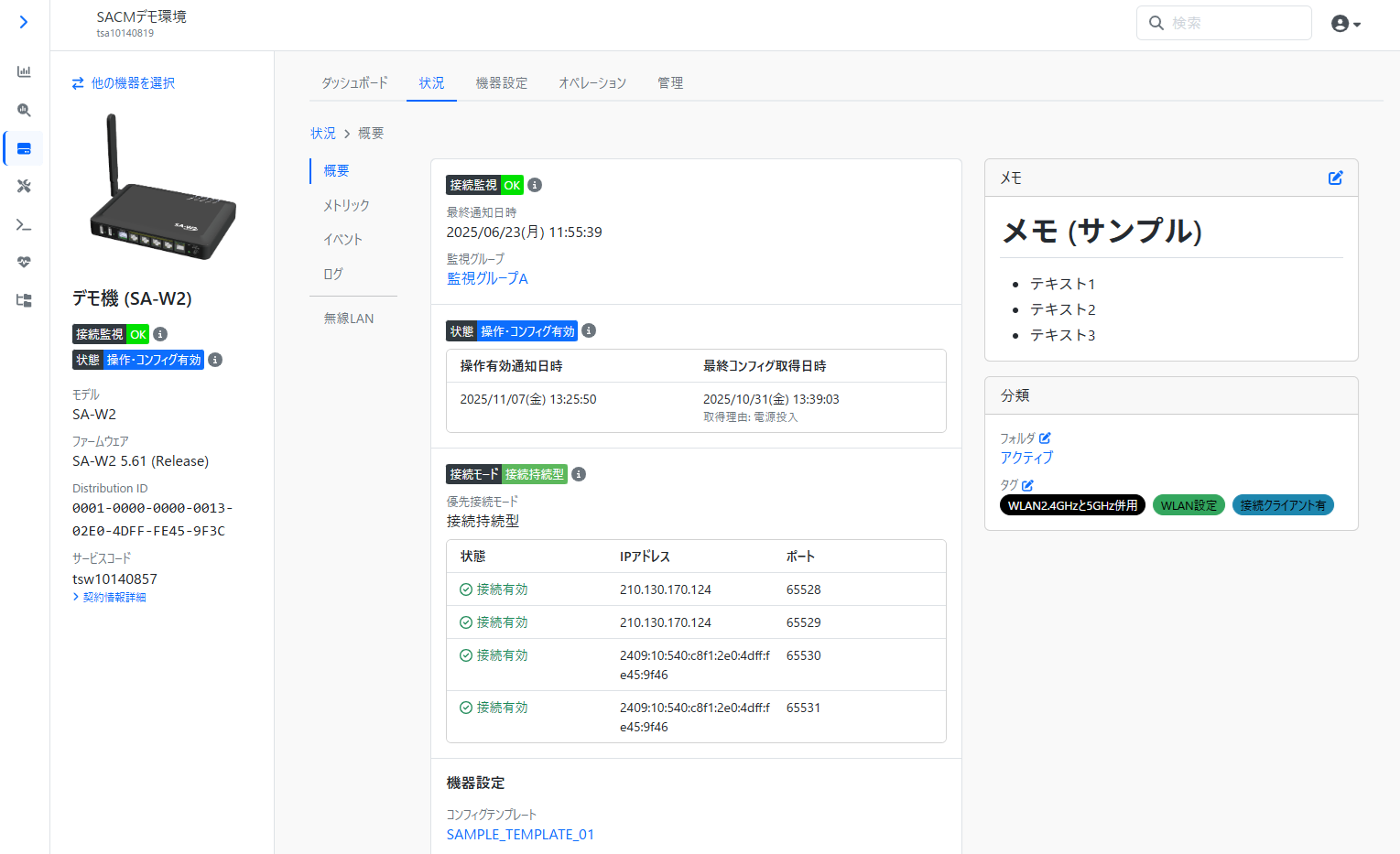Click the edit icon next to タグ
Screen dimensions: 1400x854
(x=1027, y=485)
